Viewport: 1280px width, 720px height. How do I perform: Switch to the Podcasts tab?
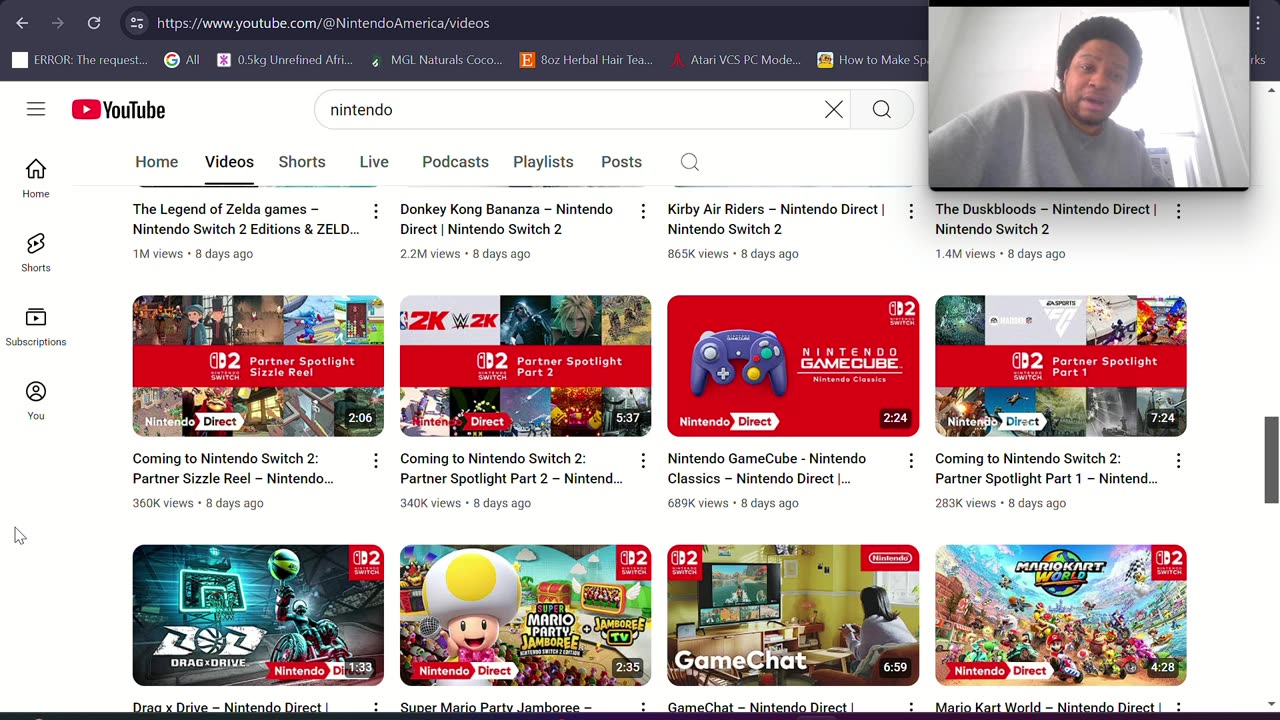pos(455,162)
